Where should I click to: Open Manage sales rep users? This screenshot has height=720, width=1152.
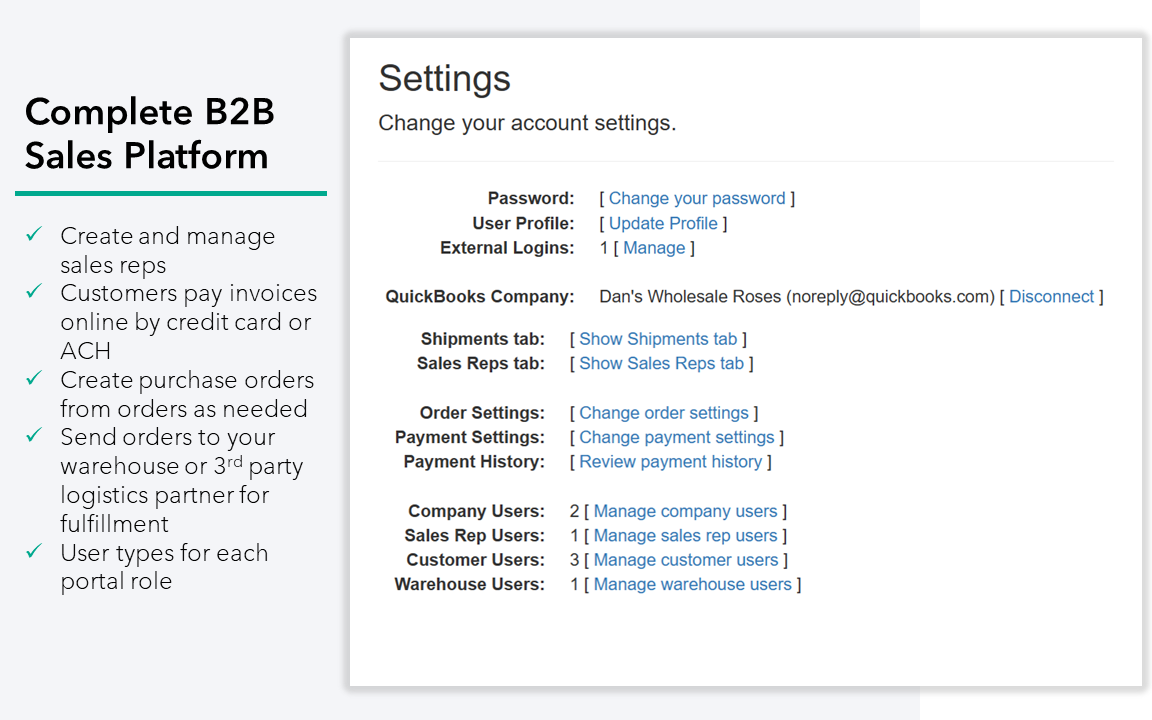685,536
